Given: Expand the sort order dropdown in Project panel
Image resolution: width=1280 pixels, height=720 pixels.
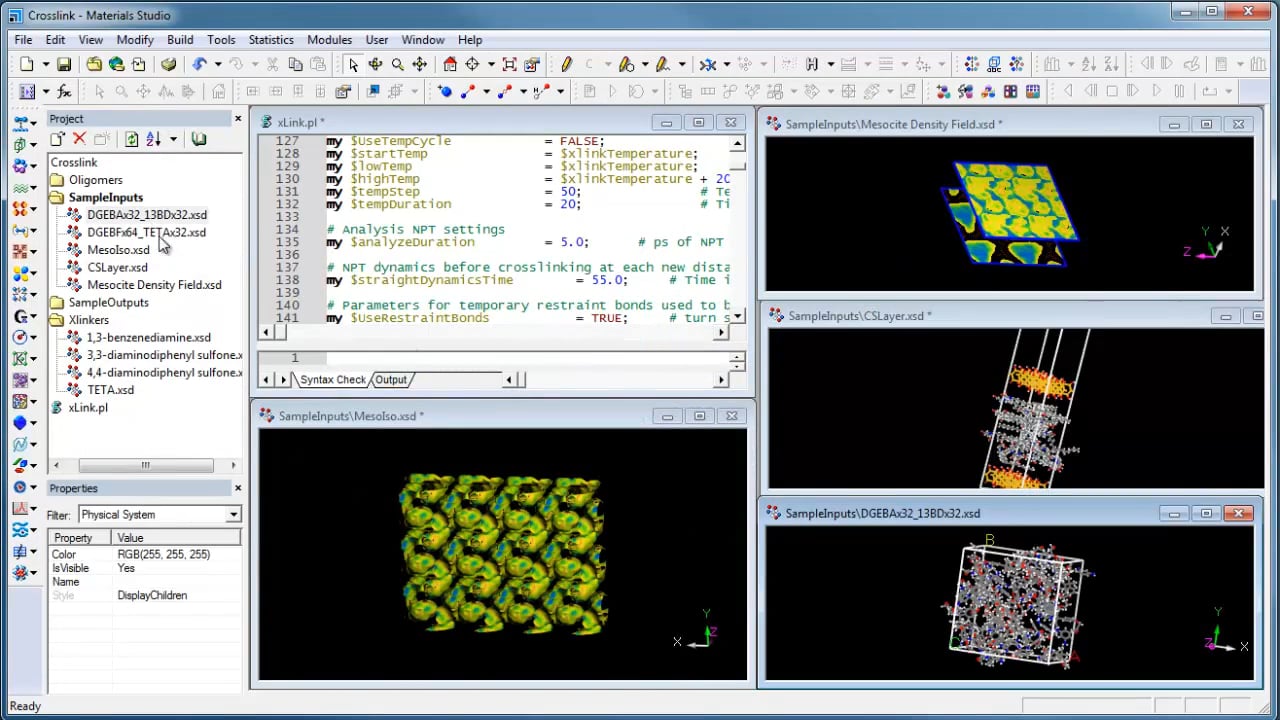Looking at the screenshot, I should pos(173,139).
